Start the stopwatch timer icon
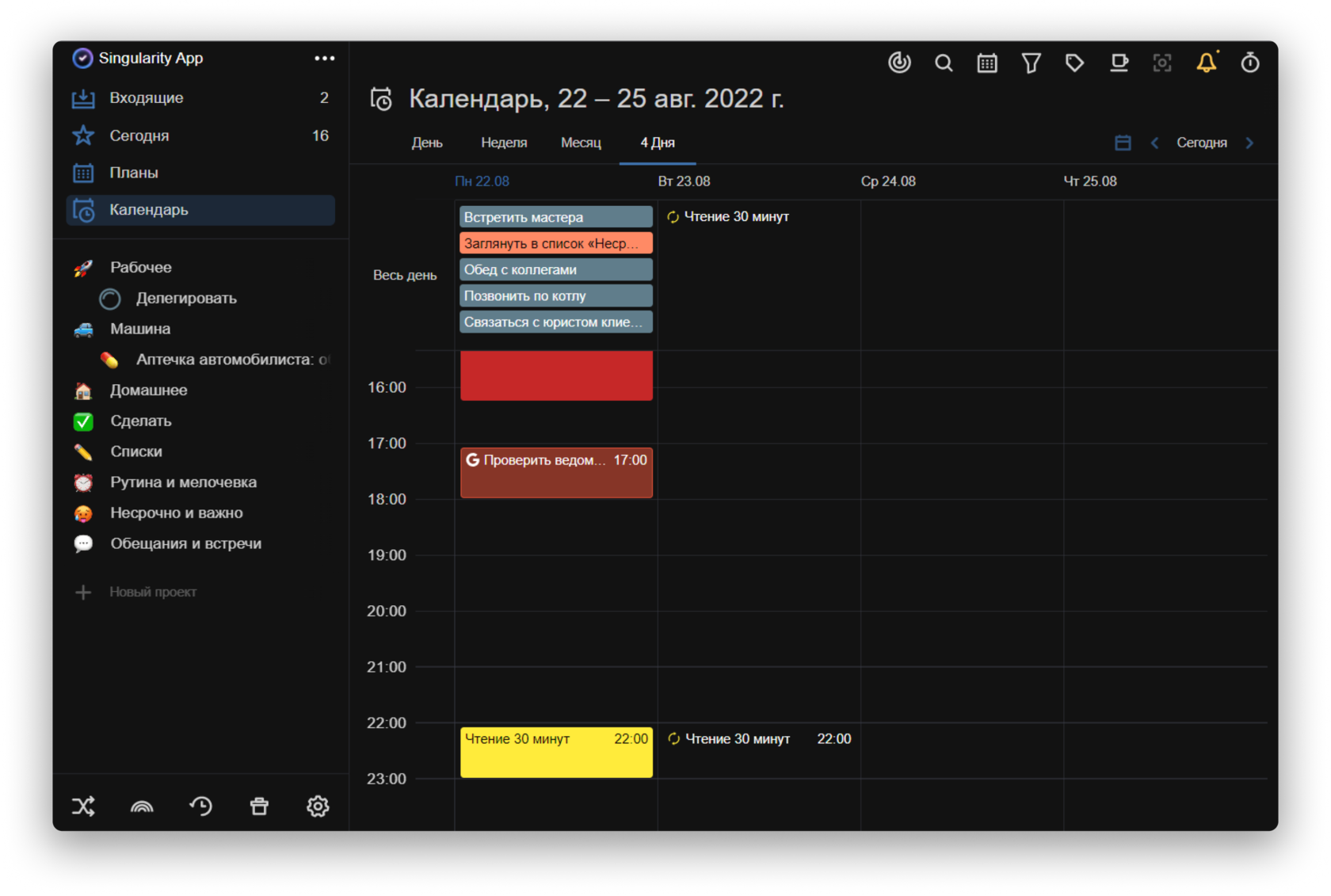1331x896 pixels. (1250, 63)
